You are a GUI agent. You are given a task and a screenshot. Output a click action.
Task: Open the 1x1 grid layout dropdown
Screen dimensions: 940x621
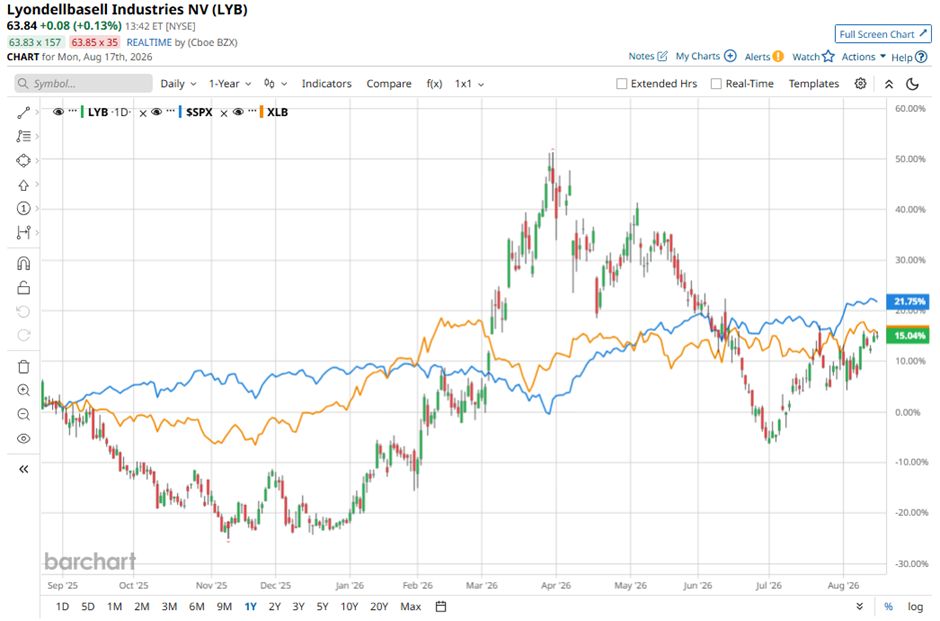(x=469, y=84)
